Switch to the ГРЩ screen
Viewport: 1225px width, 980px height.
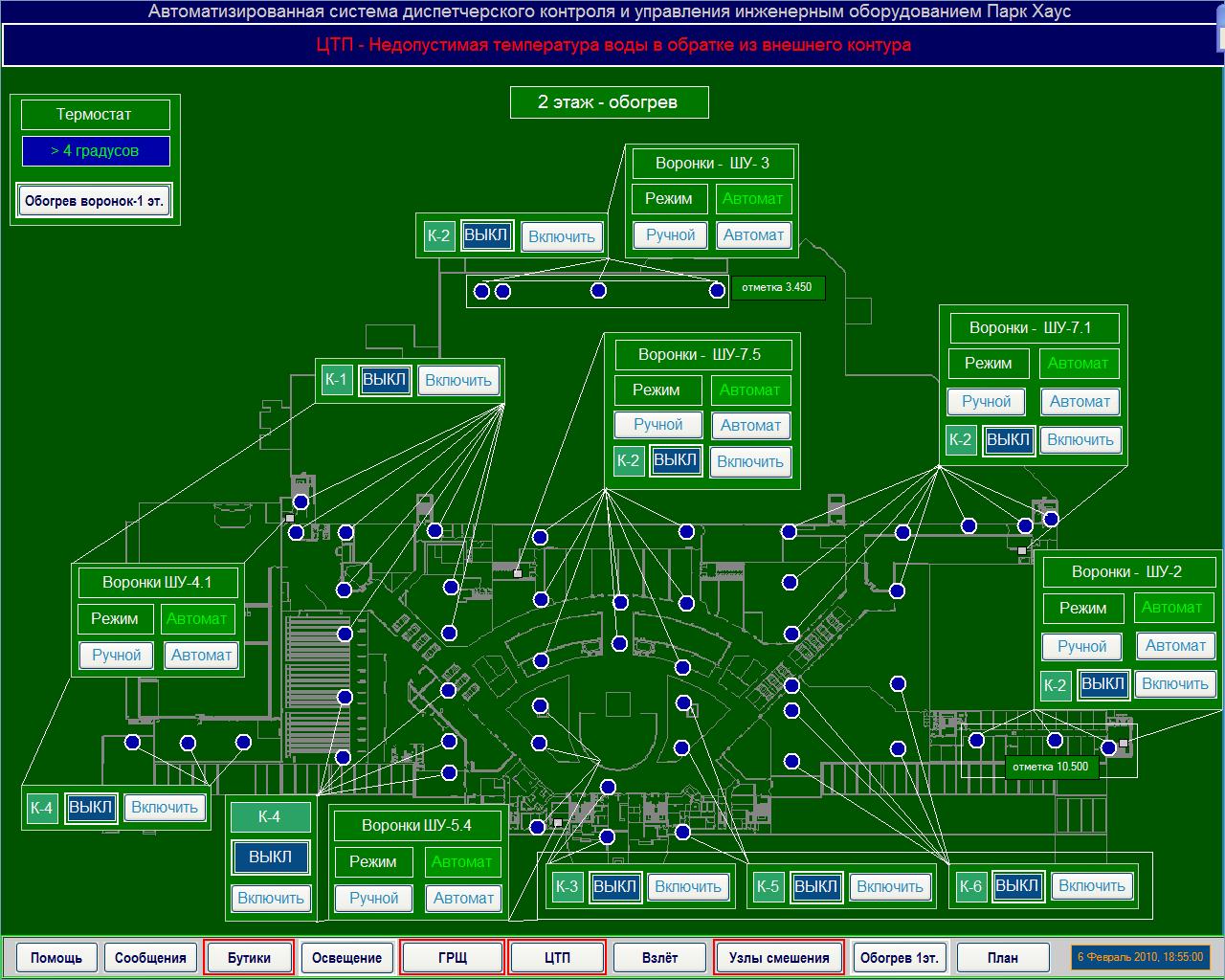tap(453, 957)
